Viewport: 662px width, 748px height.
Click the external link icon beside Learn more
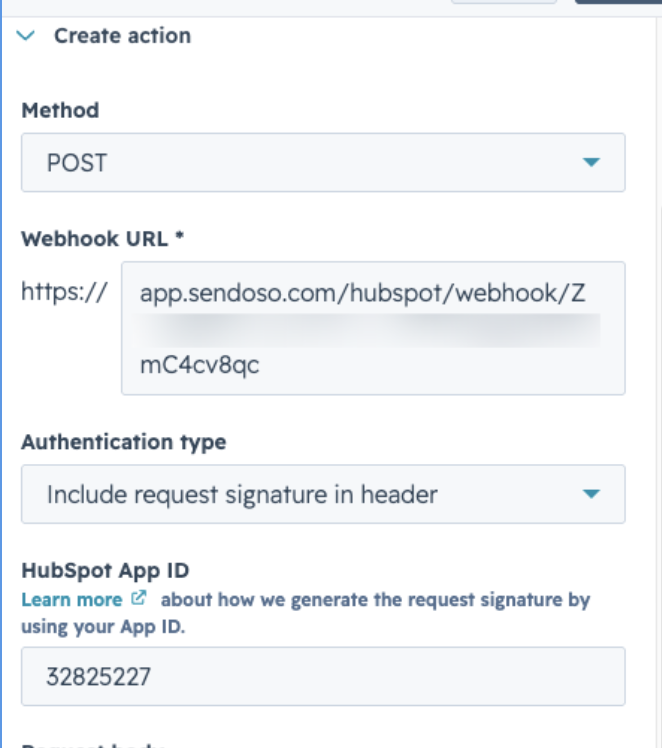point(138,598)
